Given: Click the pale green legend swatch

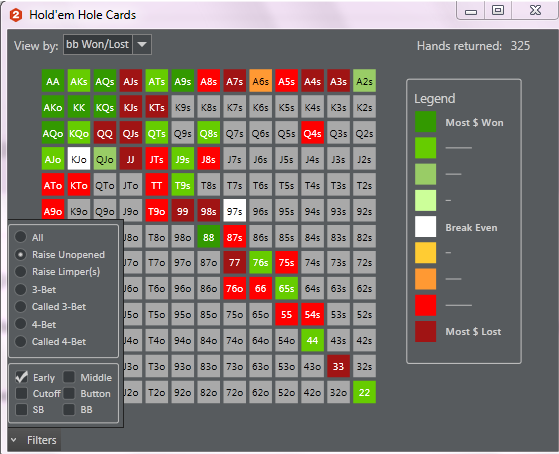Looking at the screenshot, I should 425,200.
